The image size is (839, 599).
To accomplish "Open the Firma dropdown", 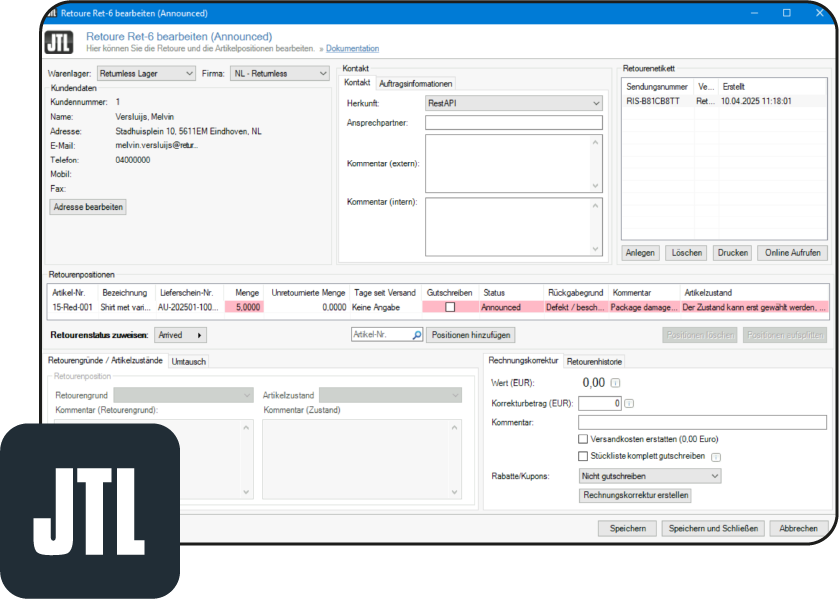I will tap(280, 73).
